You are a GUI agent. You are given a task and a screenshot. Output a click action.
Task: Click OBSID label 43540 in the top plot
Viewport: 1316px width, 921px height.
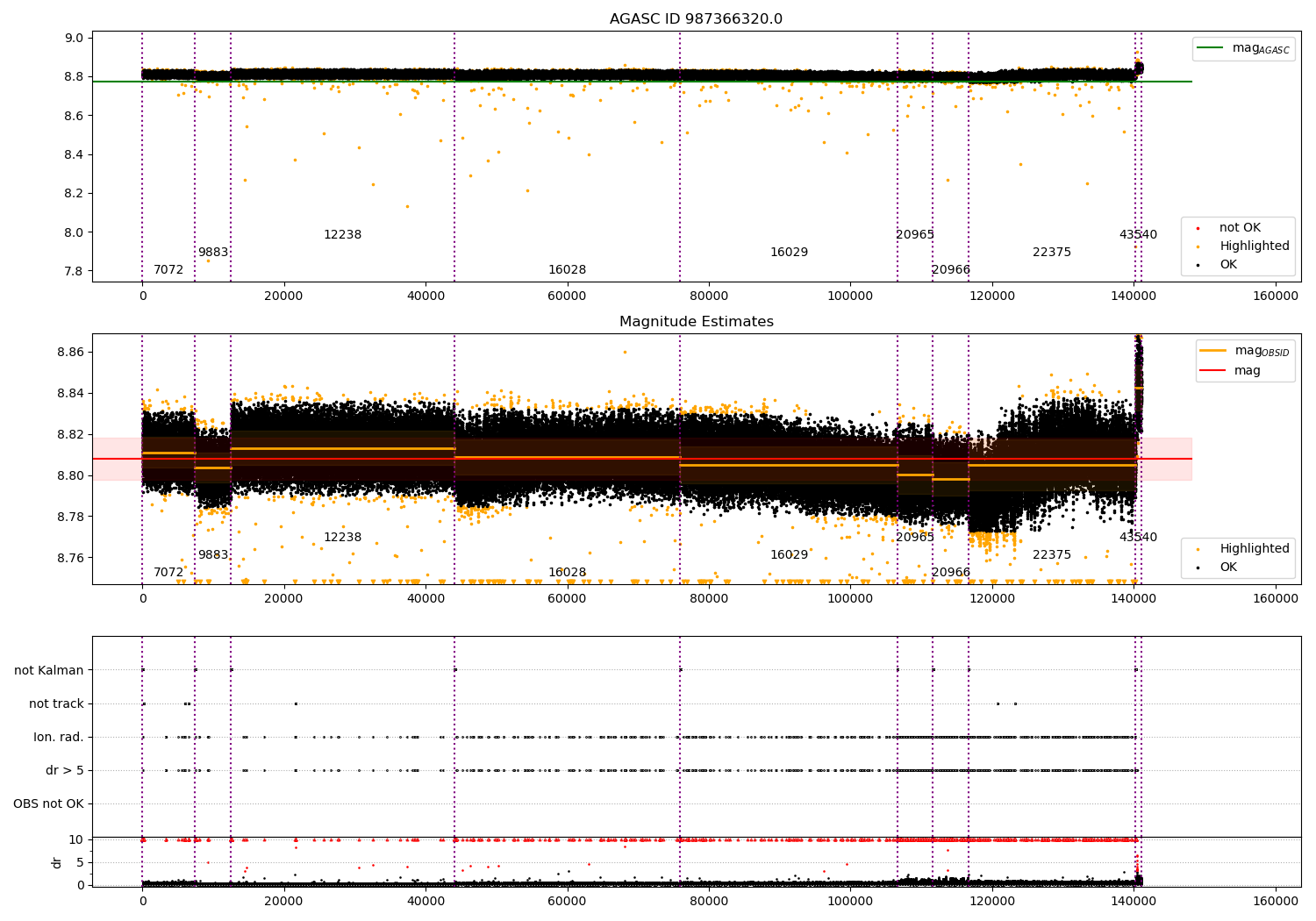coord(1138,235)
